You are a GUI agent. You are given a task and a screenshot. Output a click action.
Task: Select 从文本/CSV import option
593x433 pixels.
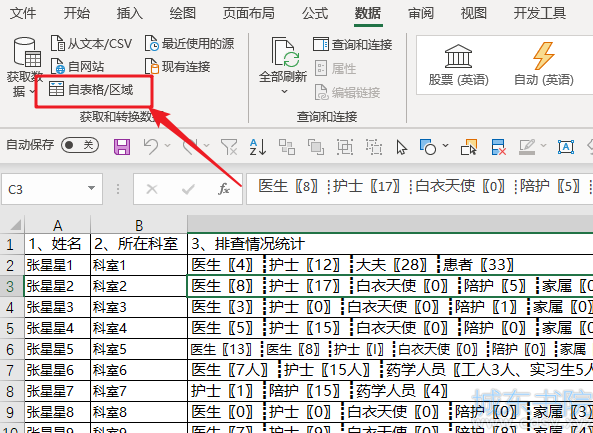pos(91,43)
